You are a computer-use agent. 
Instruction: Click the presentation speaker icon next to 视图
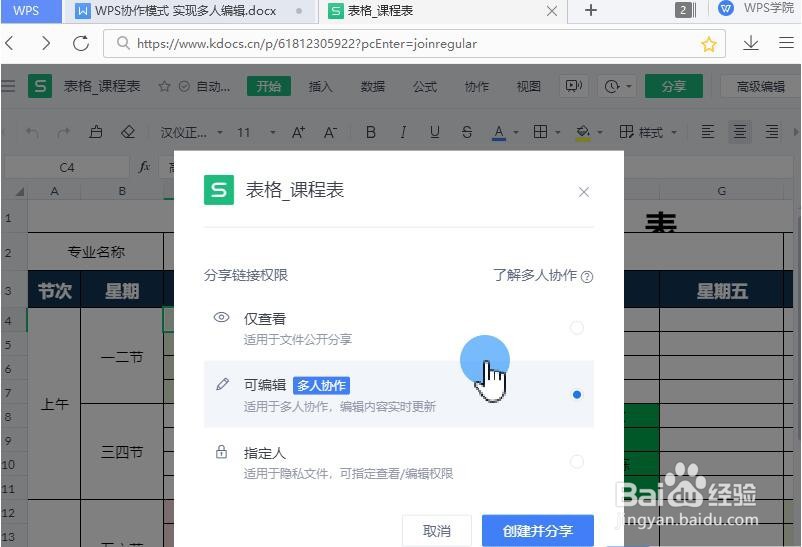click(x=573, y=86)
